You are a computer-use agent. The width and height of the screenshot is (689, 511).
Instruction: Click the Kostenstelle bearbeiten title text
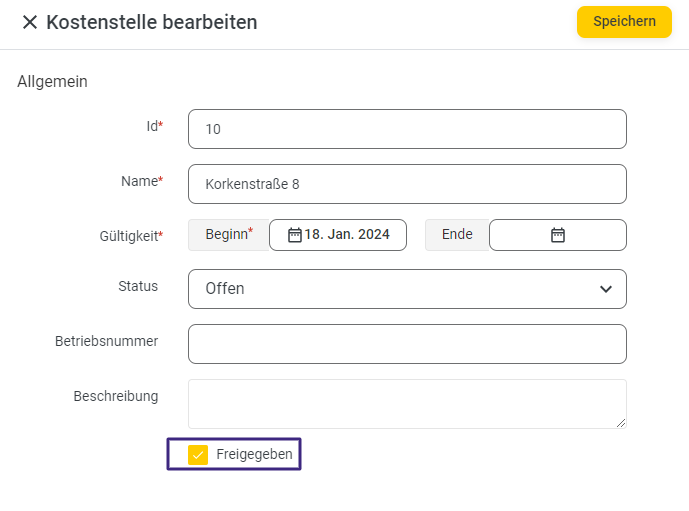click(x=151, y=22)
